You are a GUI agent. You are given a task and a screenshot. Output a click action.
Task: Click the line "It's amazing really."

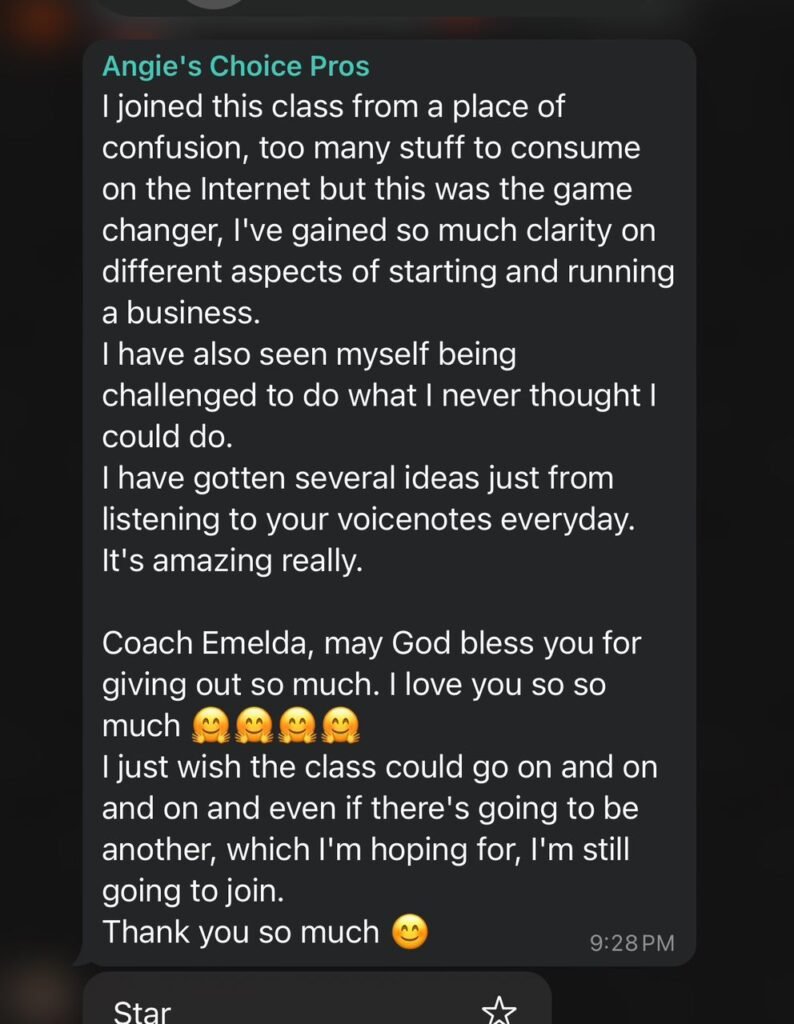point(231,560)
